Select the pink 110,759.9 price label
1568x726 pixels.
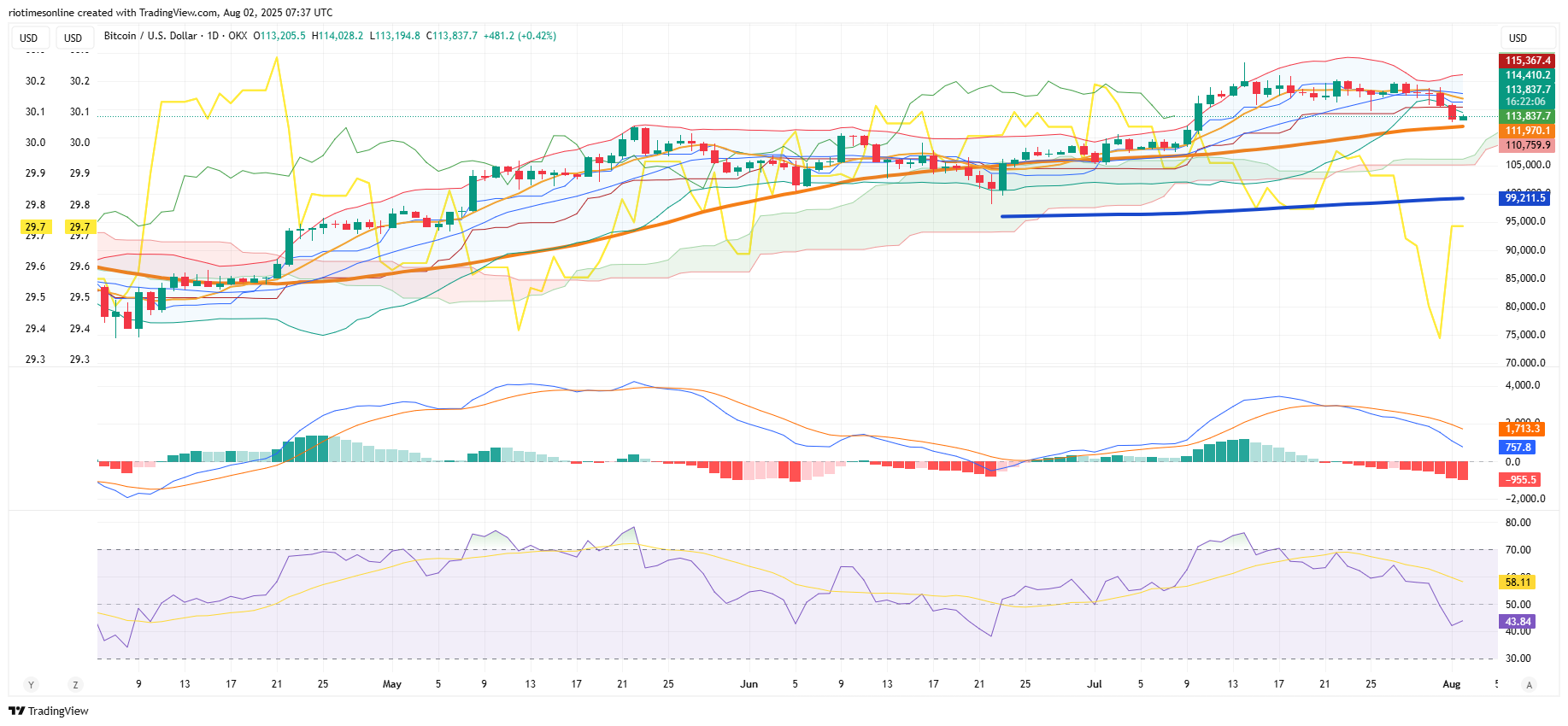[1527, 145]
